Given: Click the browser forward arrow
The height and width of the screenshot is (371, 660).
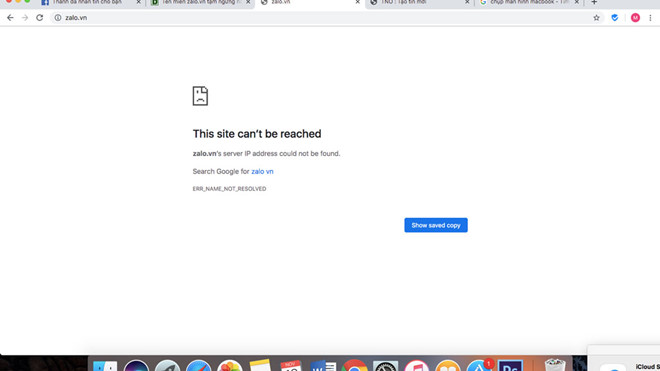Looking at the screenshot, I should pos(25,18).
